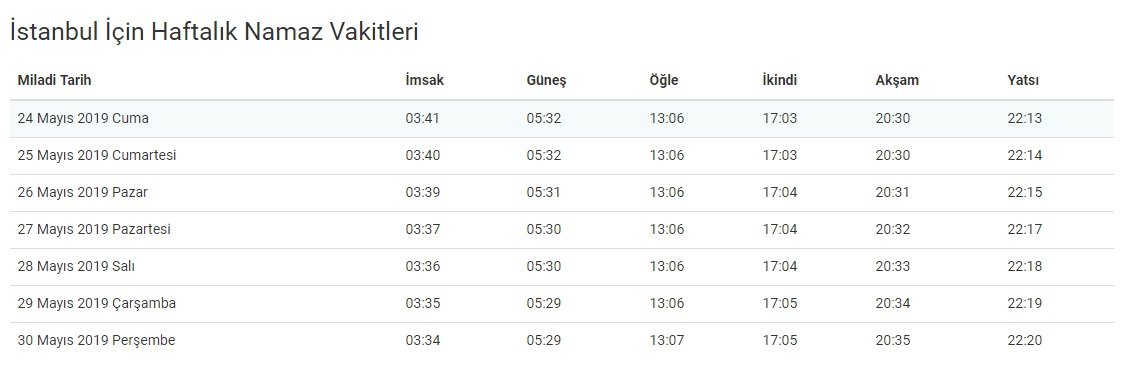The height and width of the screenshot is (374, 1122).
Task: Select the 28 Mayıs 2019 Salı row
Action: [562, 267]
